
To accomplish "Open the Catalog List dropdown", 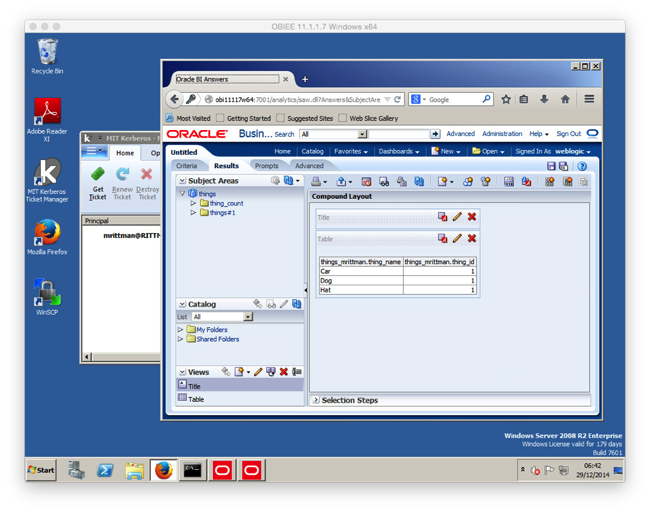I will click(248, 317).
